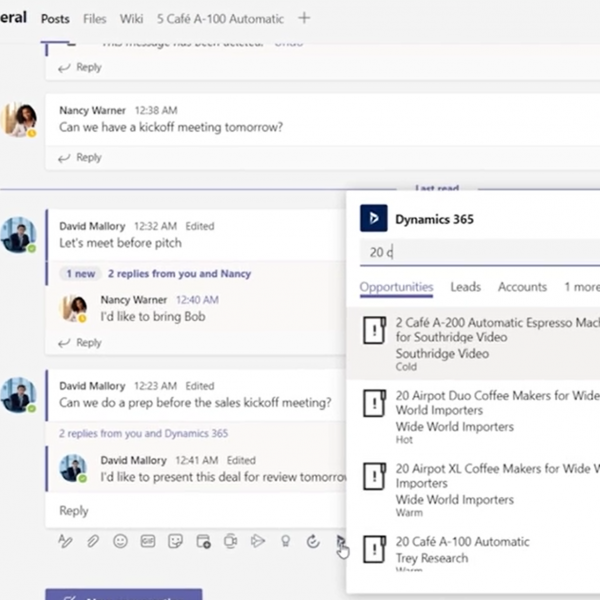
Task: Open the Format text tool in compose bar
Action: click(x=65, y=541)
